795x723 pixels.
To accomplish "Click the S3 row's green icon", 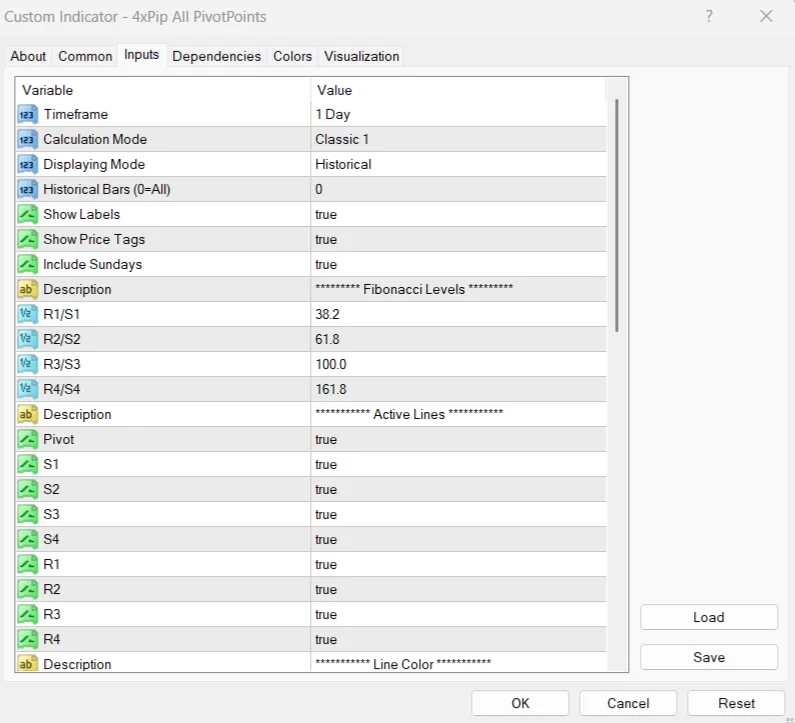I will tap(27, 515).
